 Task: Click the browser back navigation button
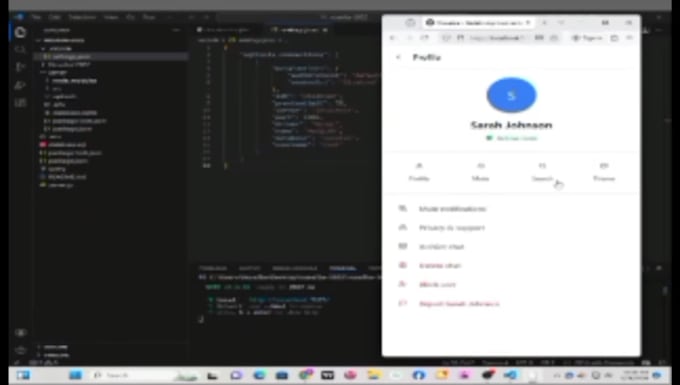(392, 38)
